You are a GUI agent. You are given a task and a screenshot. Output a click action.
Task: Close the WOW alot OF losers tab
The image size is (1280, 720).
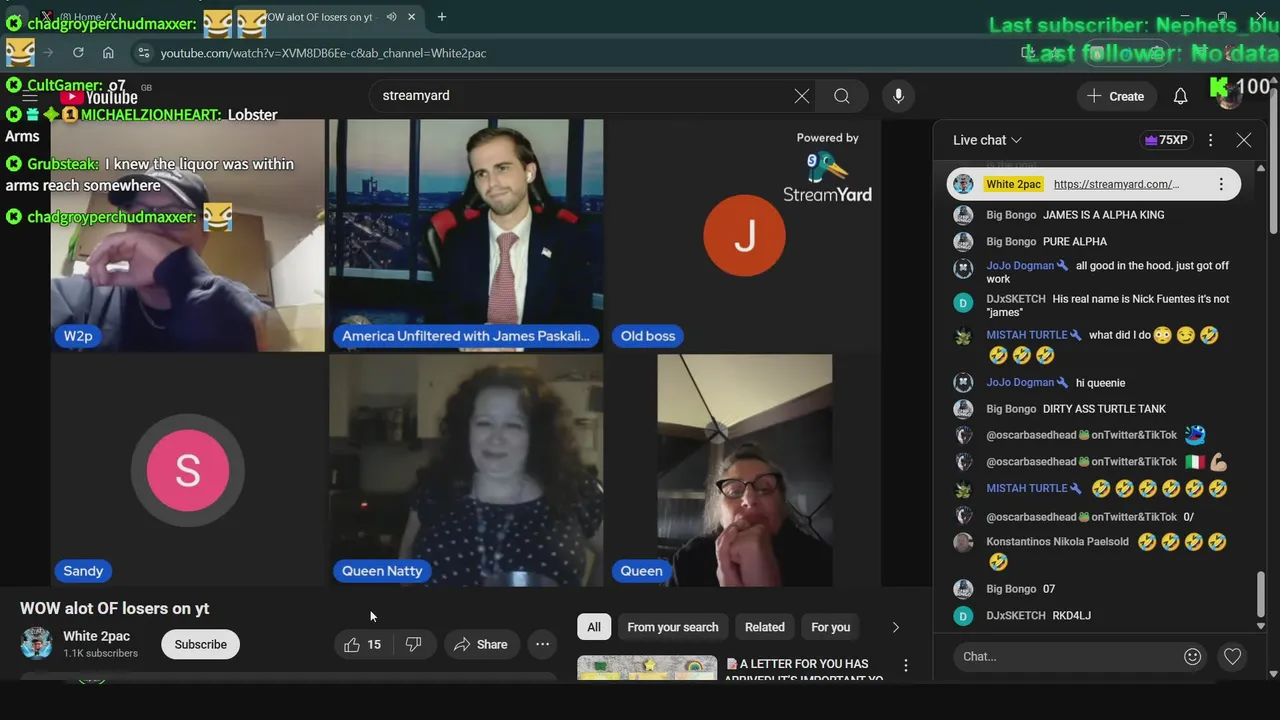(411, 17)
